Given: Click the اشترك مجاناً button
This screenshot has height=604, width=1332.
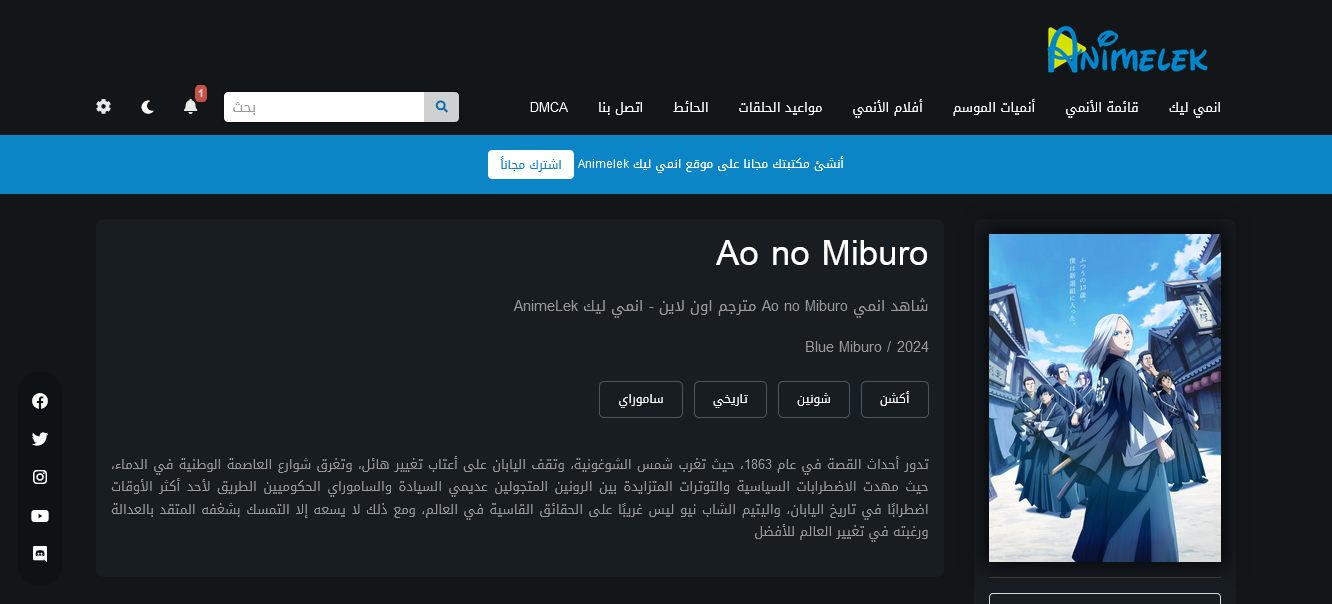Looking at the screenshot, I should (x=530, y=164).
